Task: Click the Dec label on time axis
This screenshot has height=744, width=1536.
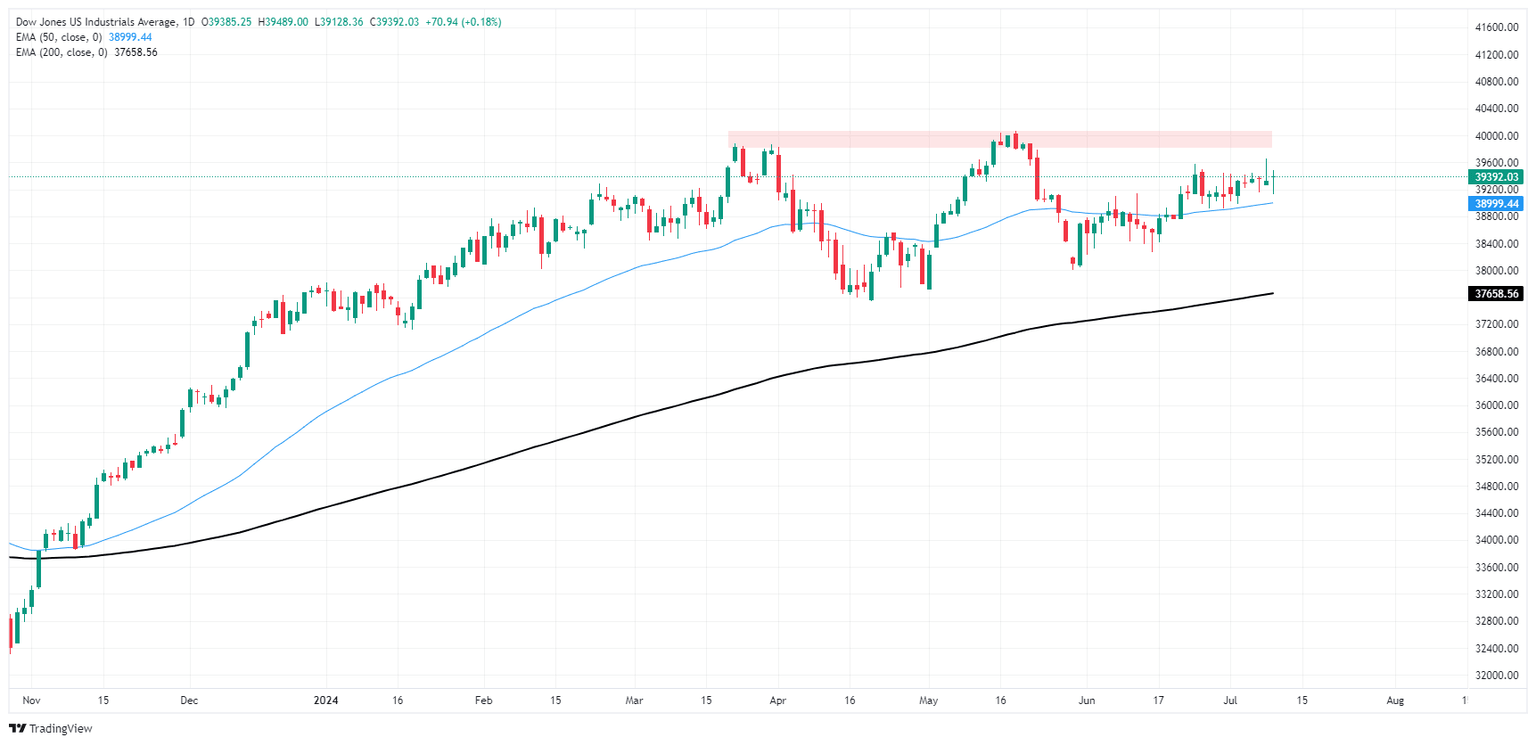Action: [x=190, y=701]
